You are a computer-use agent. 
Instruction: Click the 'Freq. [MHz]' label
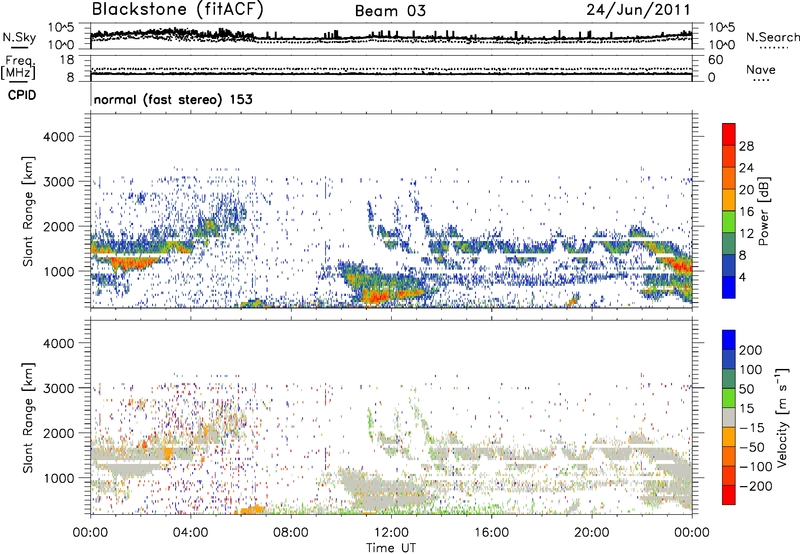pos(18,68)
